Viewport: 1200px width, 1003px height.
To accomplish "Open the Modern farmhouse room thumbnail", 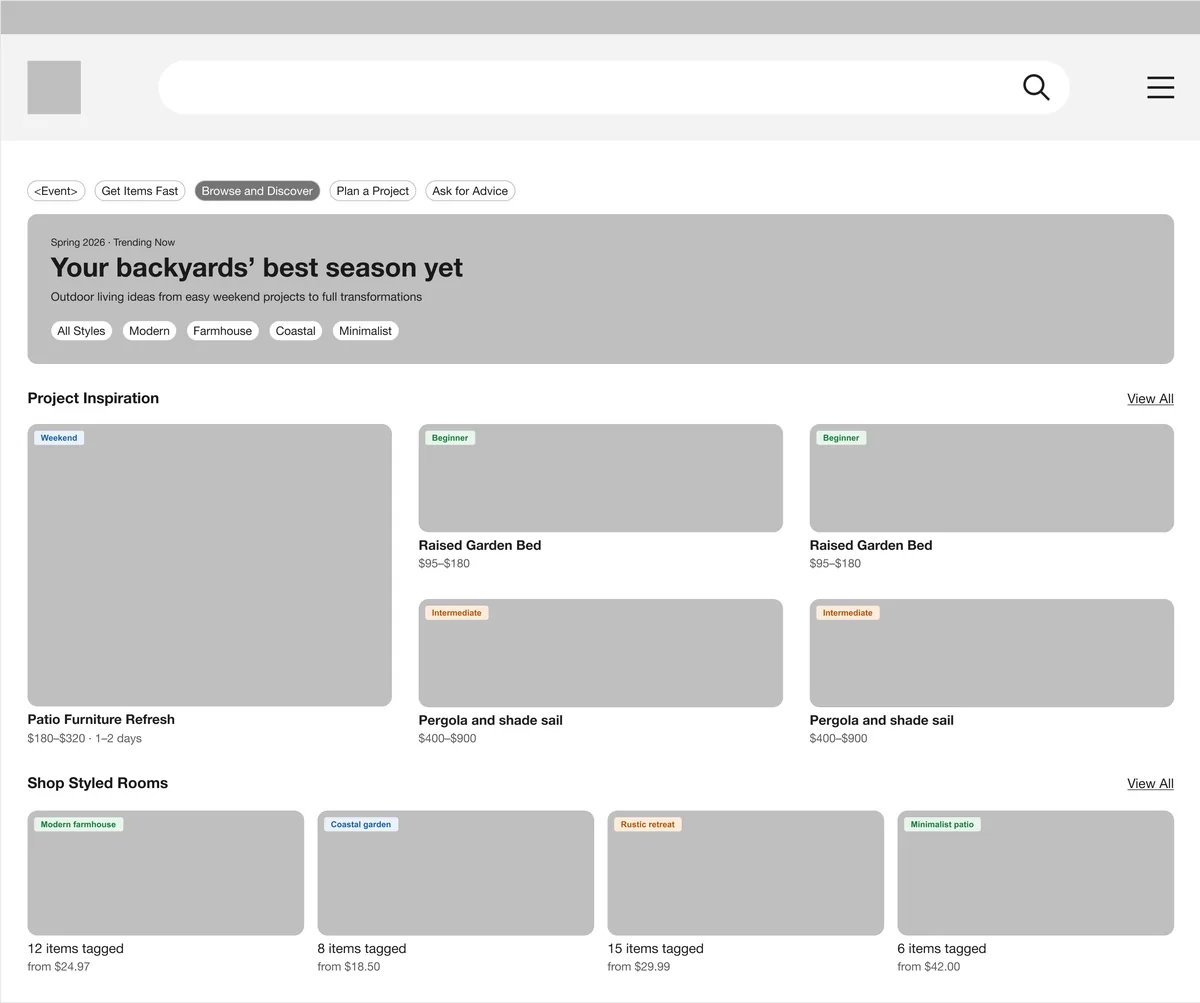I will [x=165, y=873].
